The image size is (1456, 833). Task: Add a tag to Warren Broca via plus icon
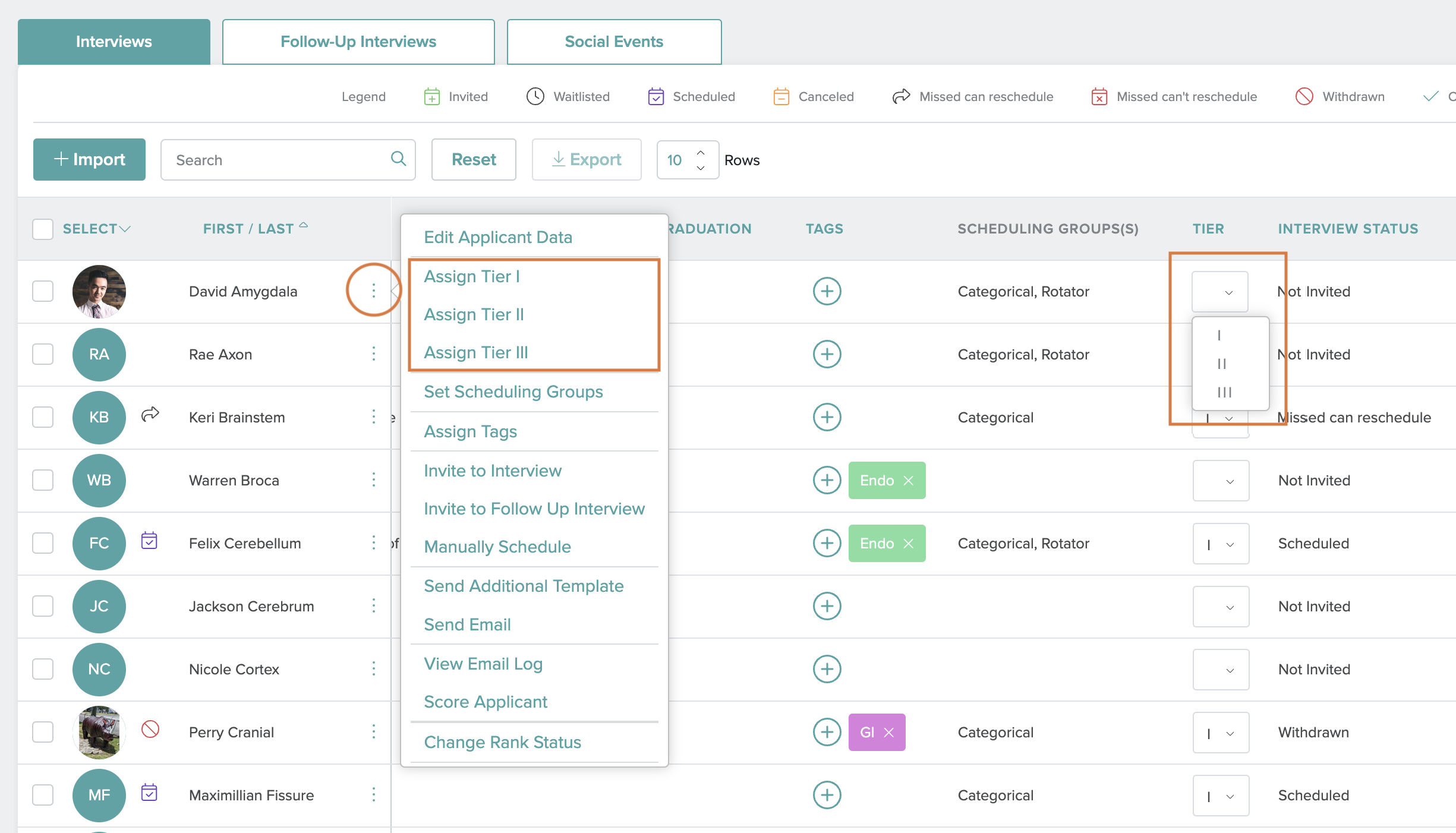click(x=827, y=480)
